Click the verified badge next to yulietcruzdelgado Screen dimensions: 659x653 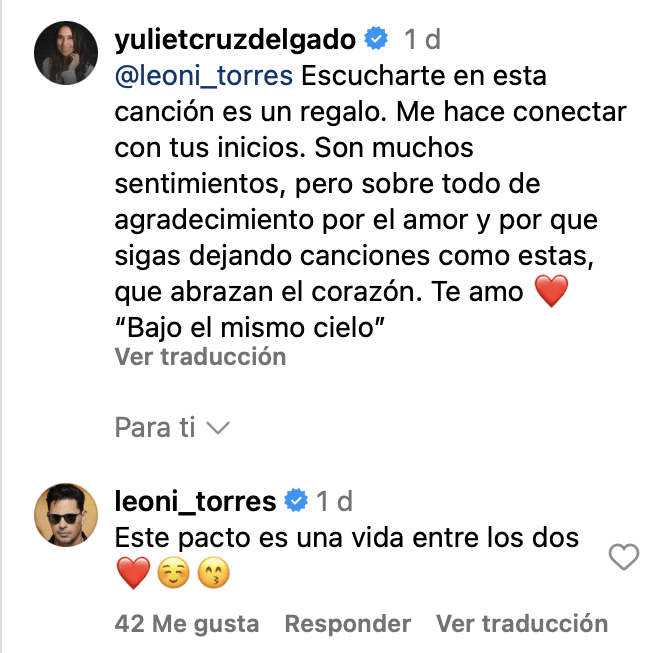(376, 40)
